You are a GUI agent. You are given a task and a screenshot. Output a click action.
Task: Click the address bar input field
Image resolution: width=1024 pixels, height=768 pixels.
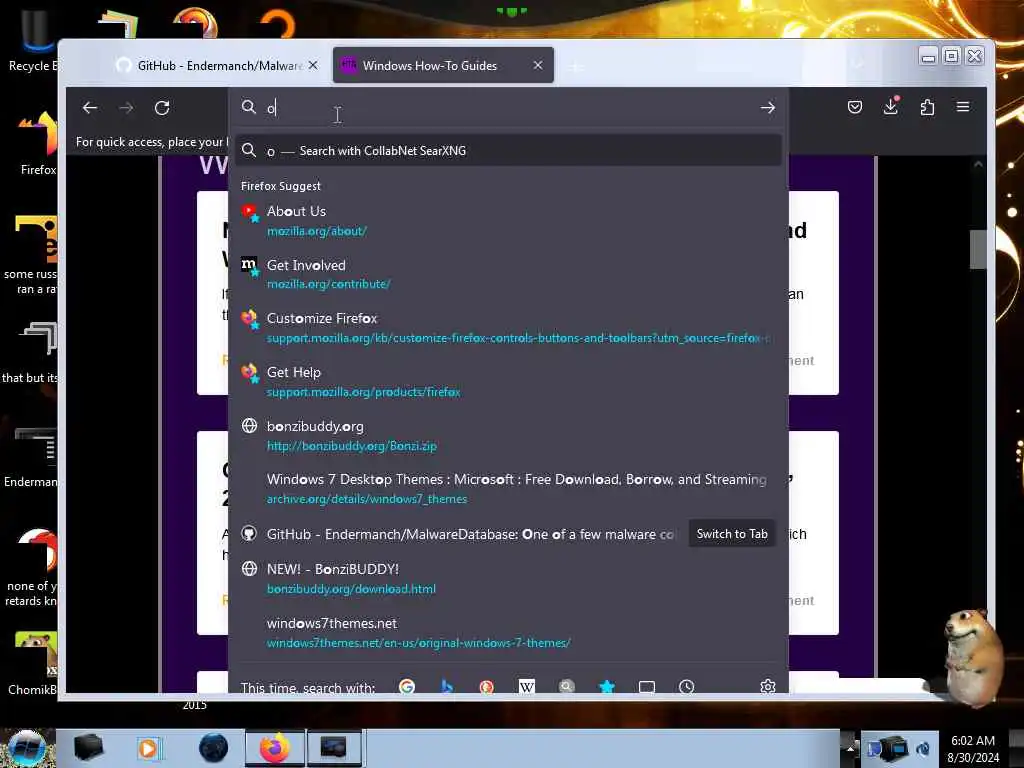click(509, 108)
